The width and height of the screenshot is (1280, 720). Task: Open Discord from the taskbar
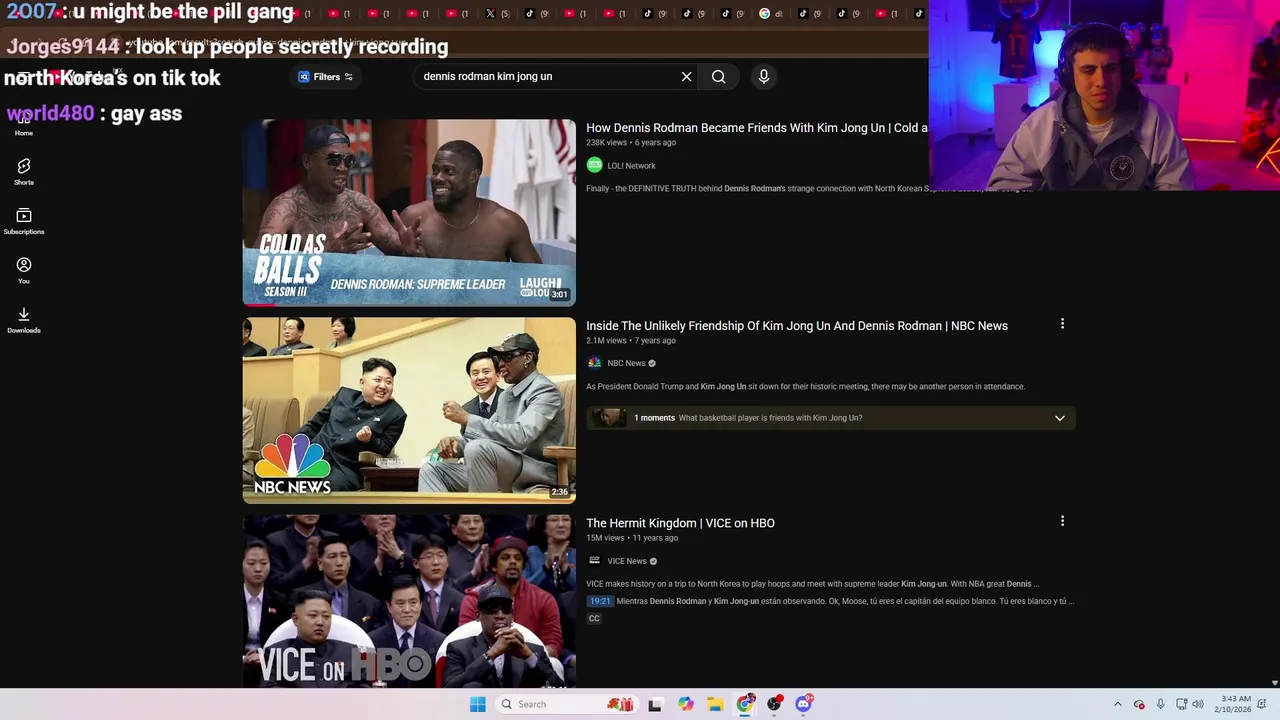coord(803,704)
